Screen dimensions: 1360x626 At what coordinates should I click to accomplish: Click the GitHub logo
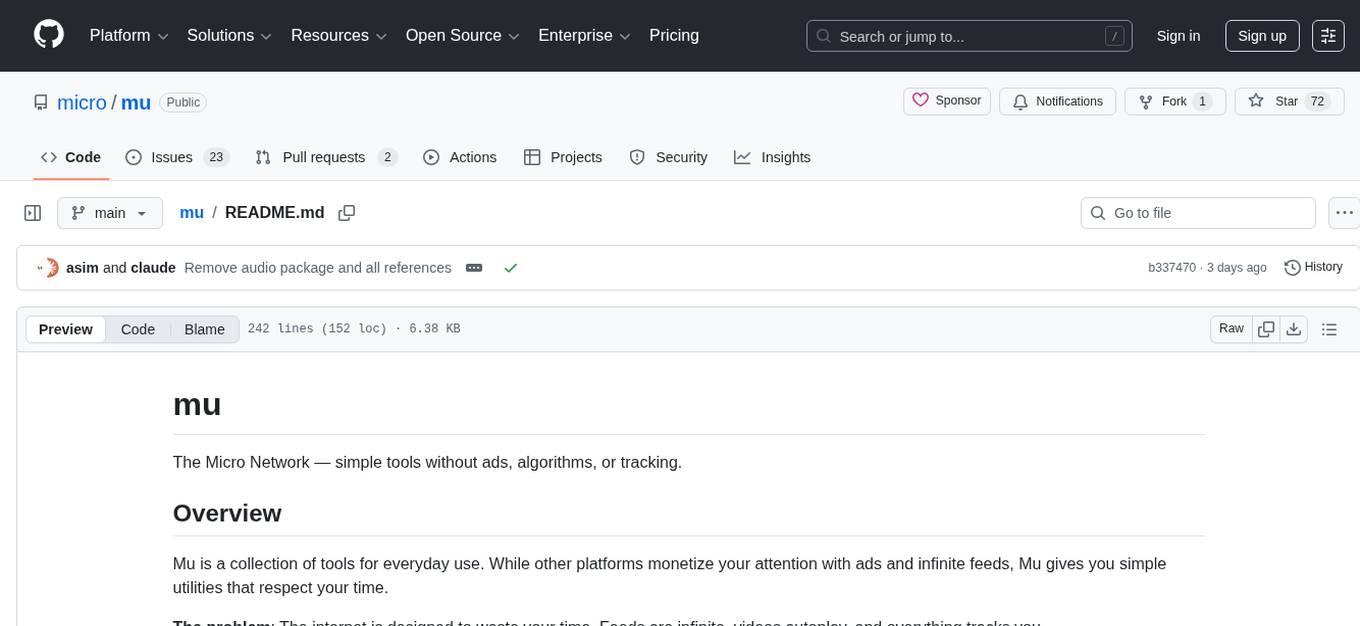point(48,35)
